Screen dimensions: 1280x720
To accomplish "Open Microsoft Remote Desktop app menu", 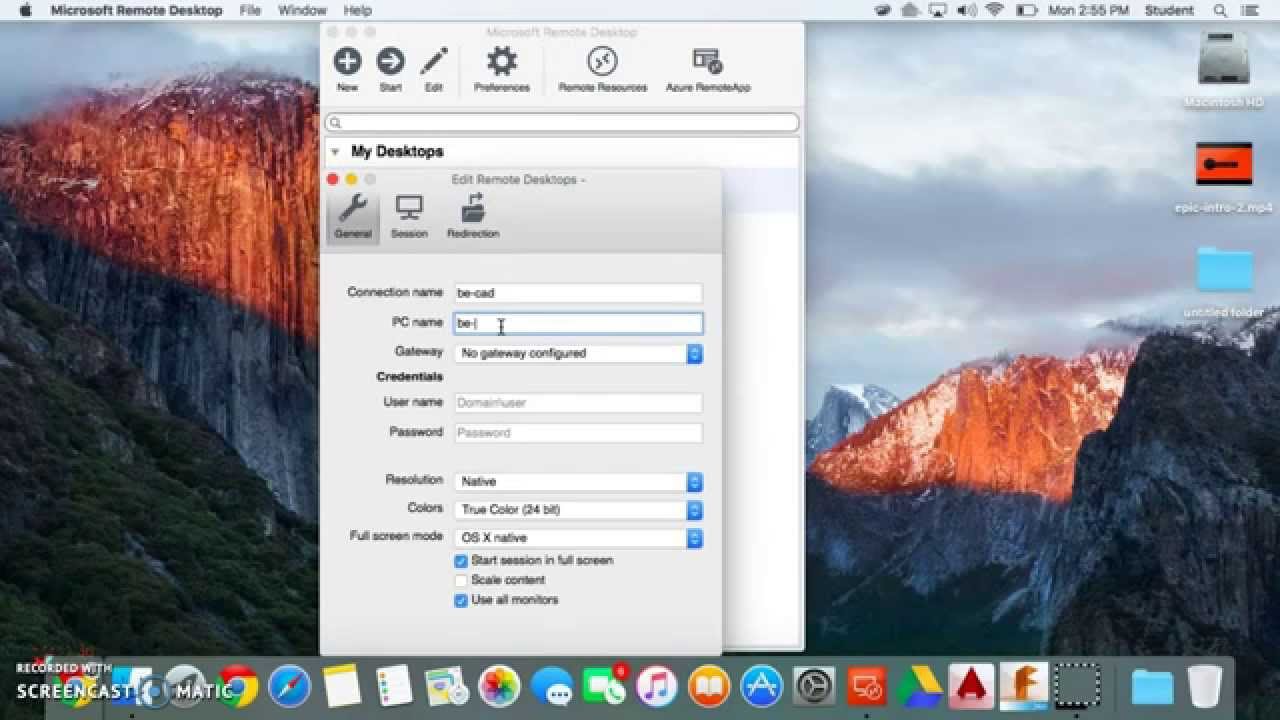I will click(136, 10).
